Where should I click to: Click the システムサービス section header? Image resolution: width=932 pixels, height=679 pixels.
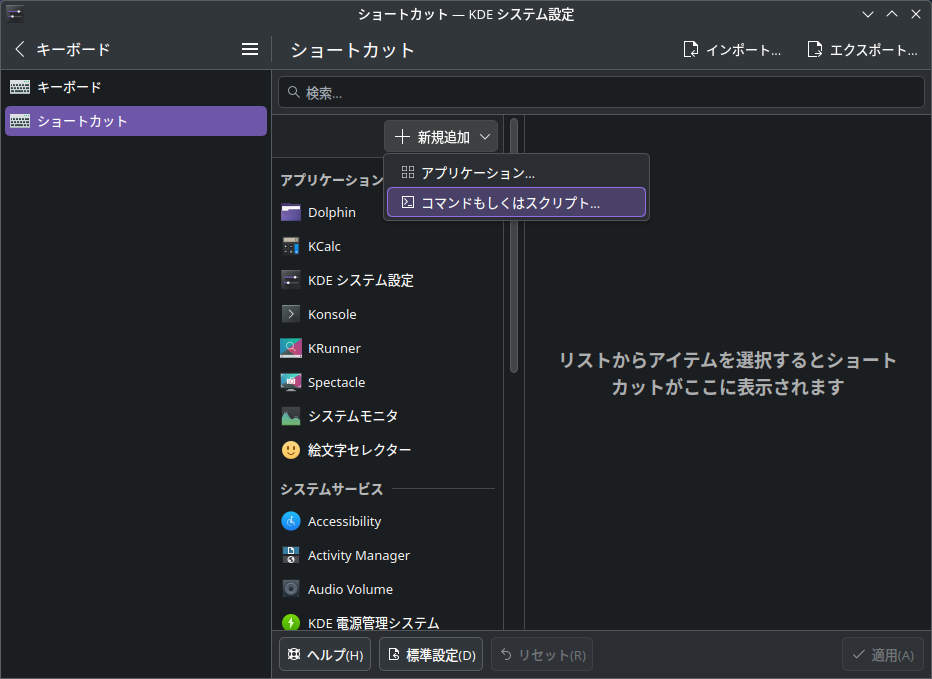332,489
